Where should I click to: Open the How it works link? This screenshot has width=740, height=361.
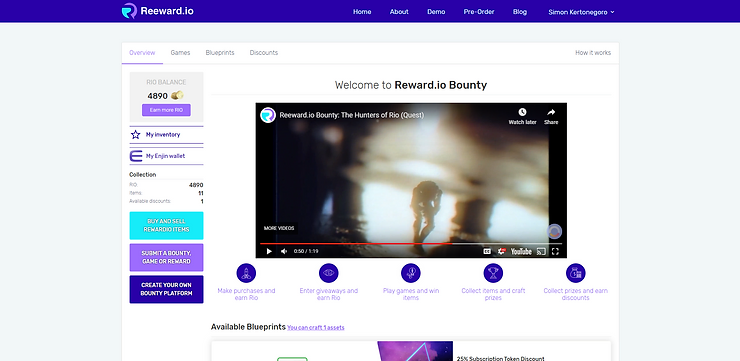click(593, 53)
